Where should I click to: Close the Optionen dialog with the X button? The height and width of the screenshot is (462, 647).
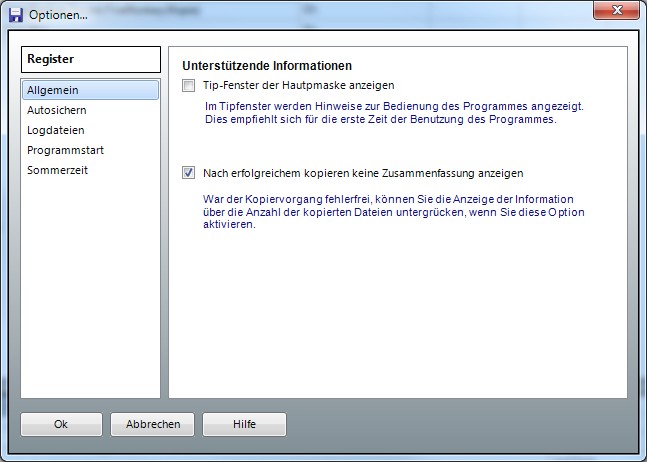pyautogui.click(x=615, y=11)
